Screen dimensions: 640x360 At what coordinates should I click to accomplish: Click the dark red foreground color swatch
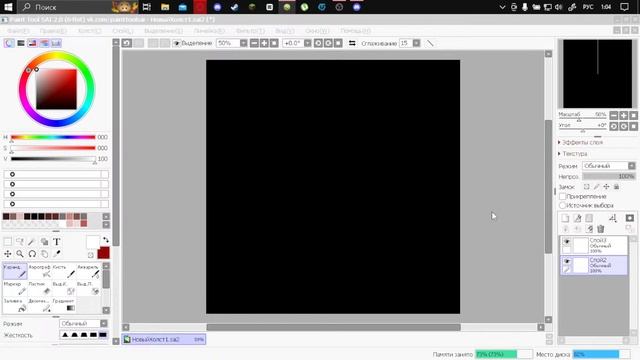click(103, 253)
